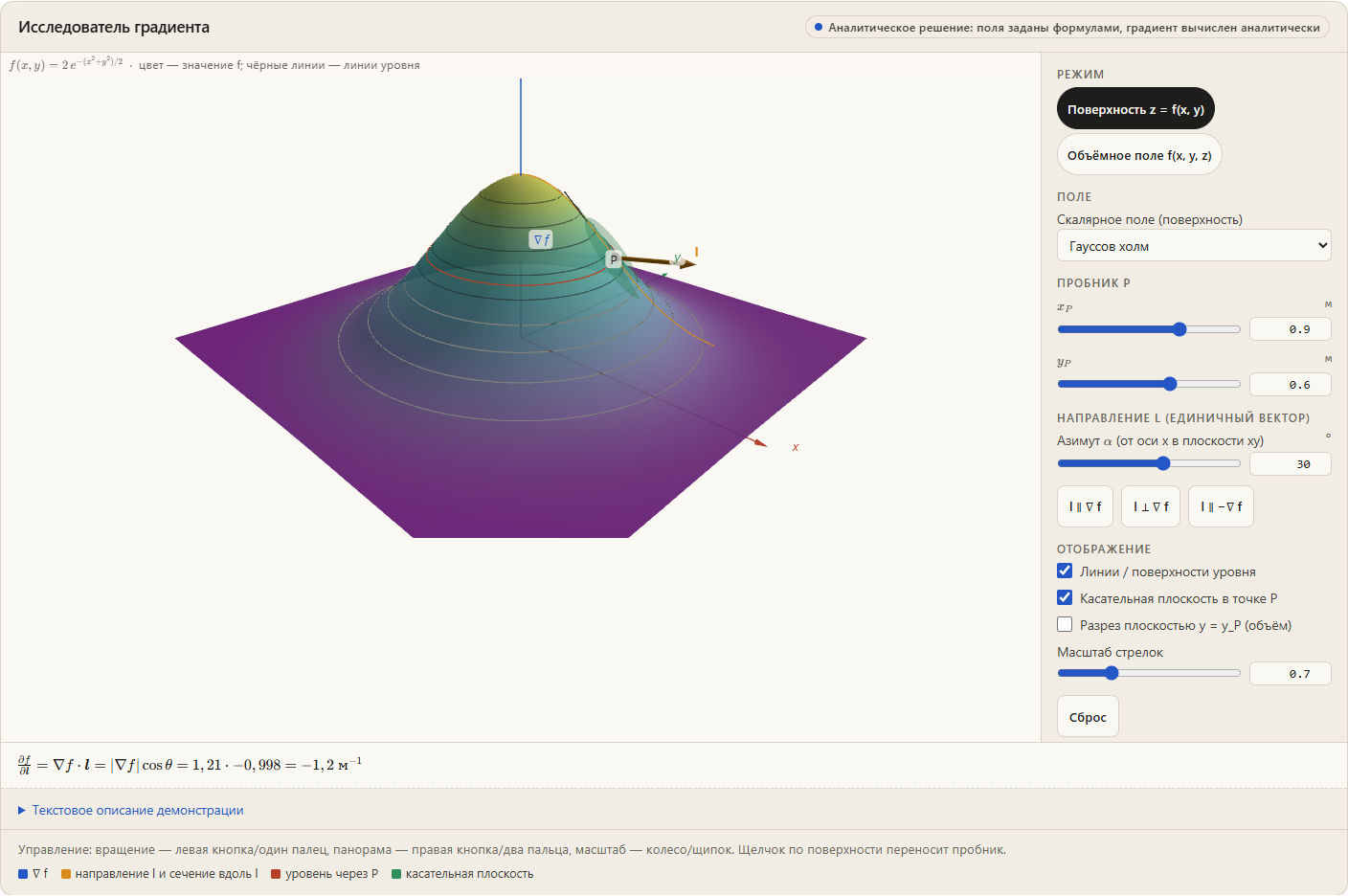Click the analytical solution status badge

point(1067,27)
